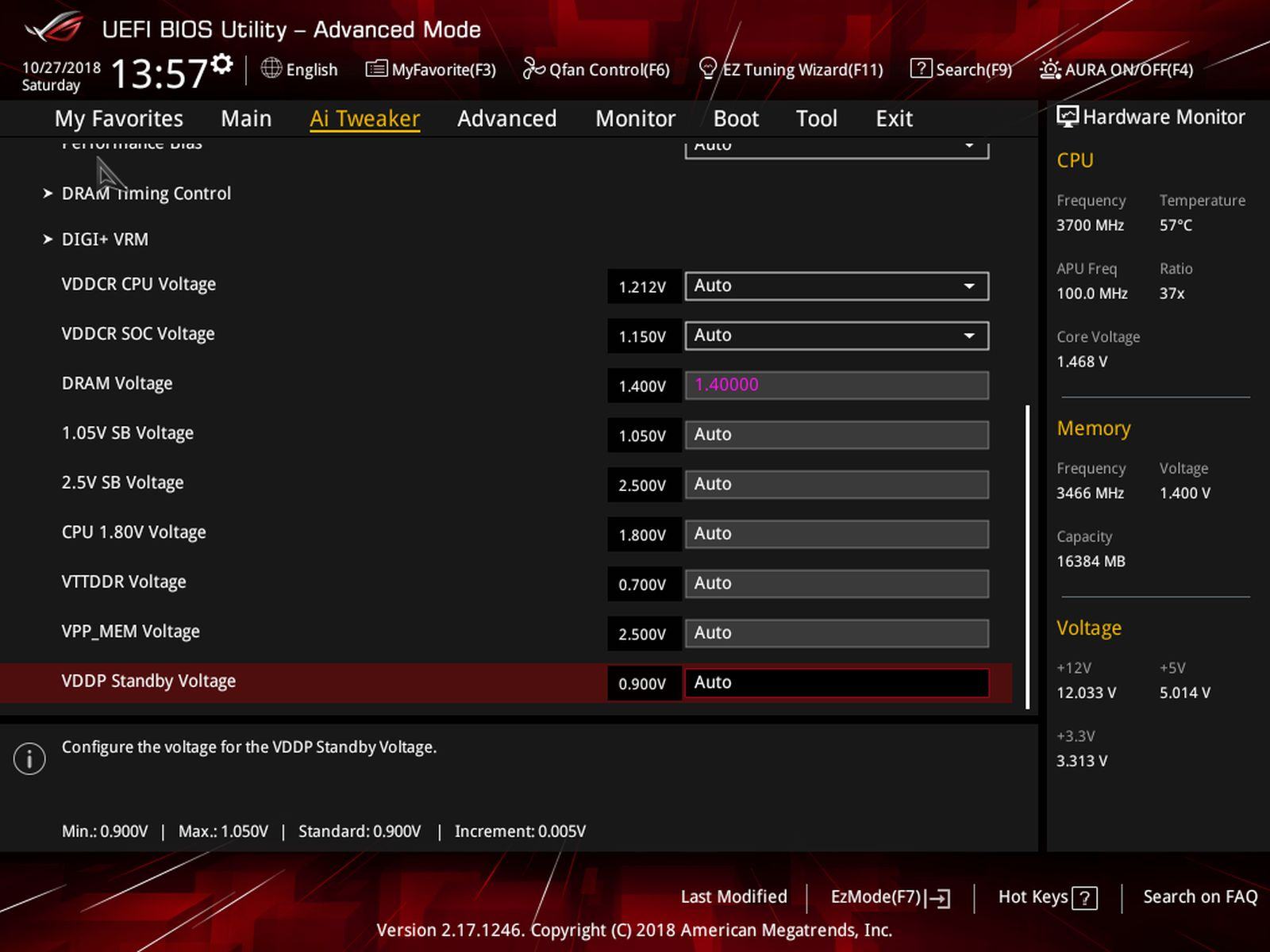Click the 1.05V SB Voltage field
Screen dimensions: 1270x952
837,435
